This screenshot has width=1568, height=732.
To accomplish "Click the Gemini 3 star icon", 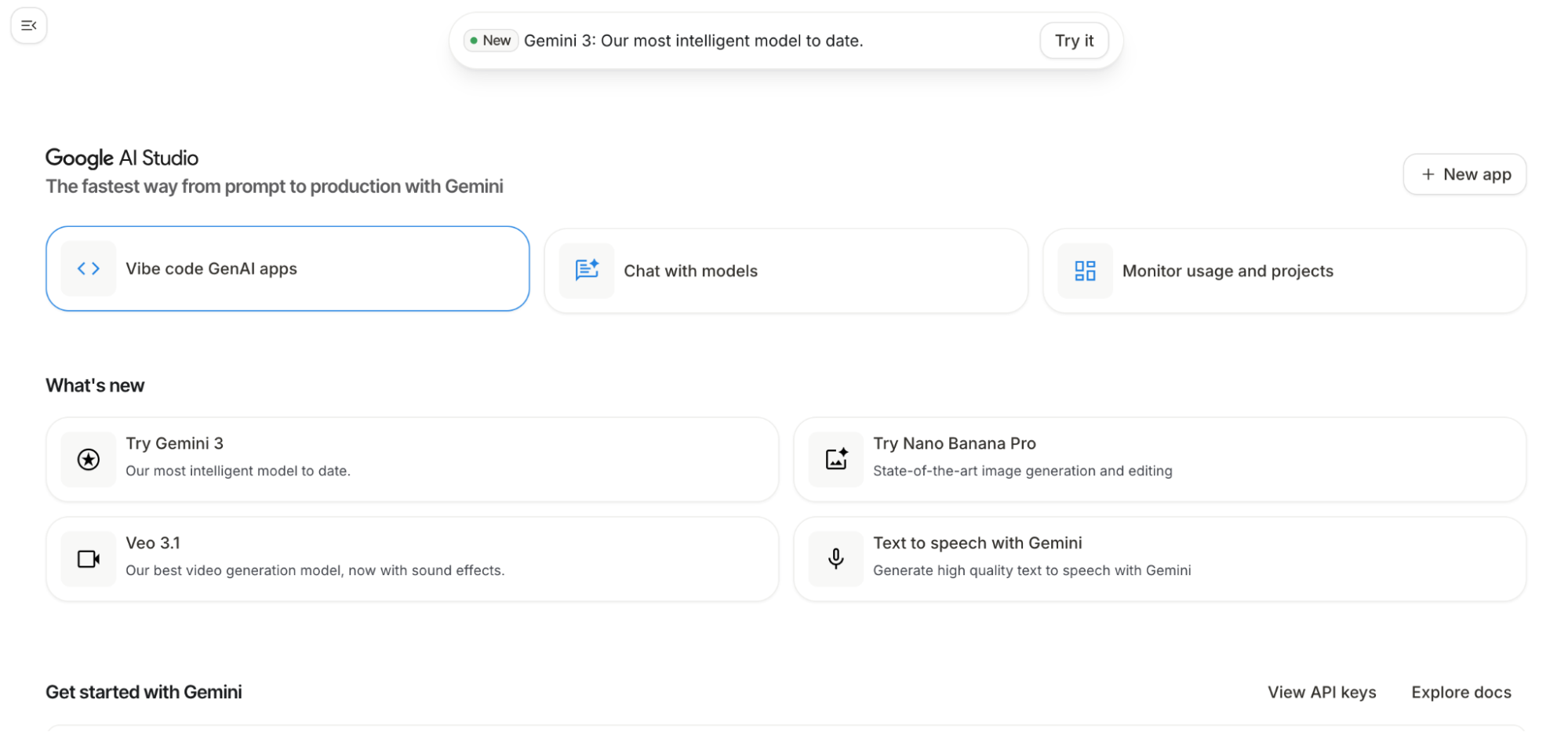I will point(89,460).
